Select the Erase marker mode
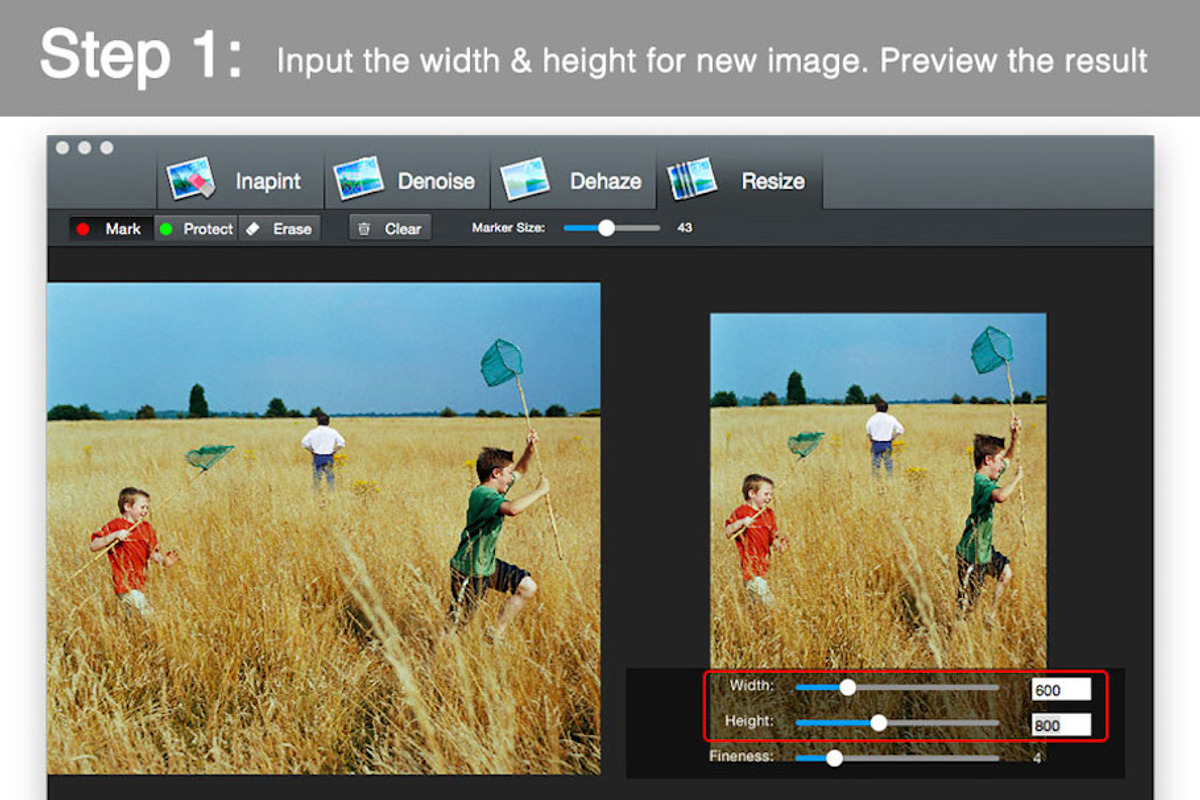Viewport: 1200px width, 800px height. (280, 229)
